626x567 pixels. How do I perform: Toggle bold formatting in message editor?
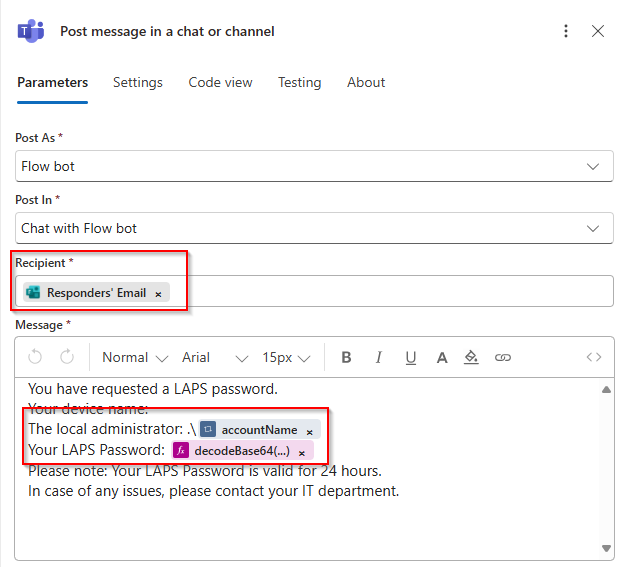346,357
